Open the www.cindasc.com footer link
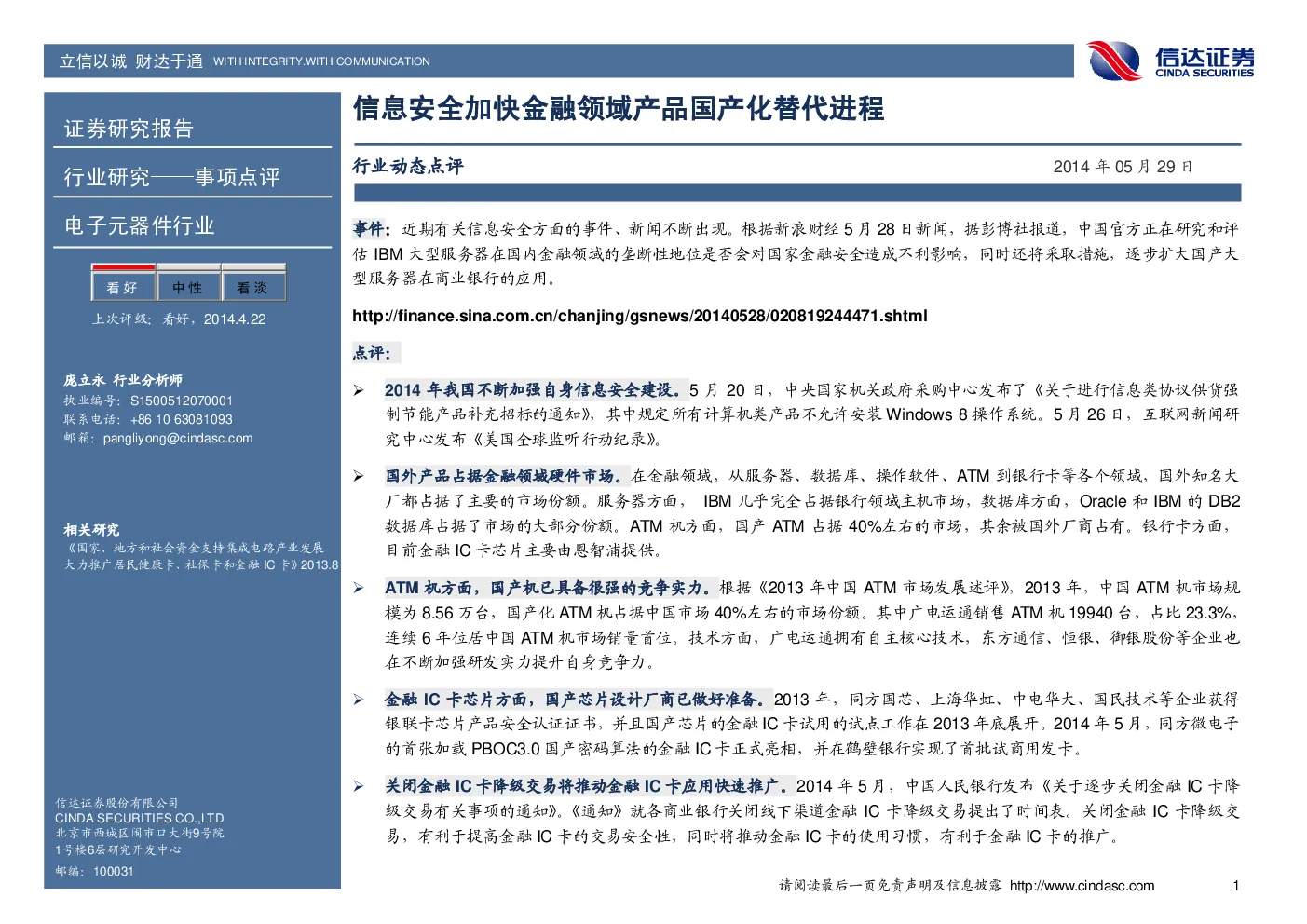Image resolution: width=1307 pixels, height=924 pixels. tap(1082, 886)
